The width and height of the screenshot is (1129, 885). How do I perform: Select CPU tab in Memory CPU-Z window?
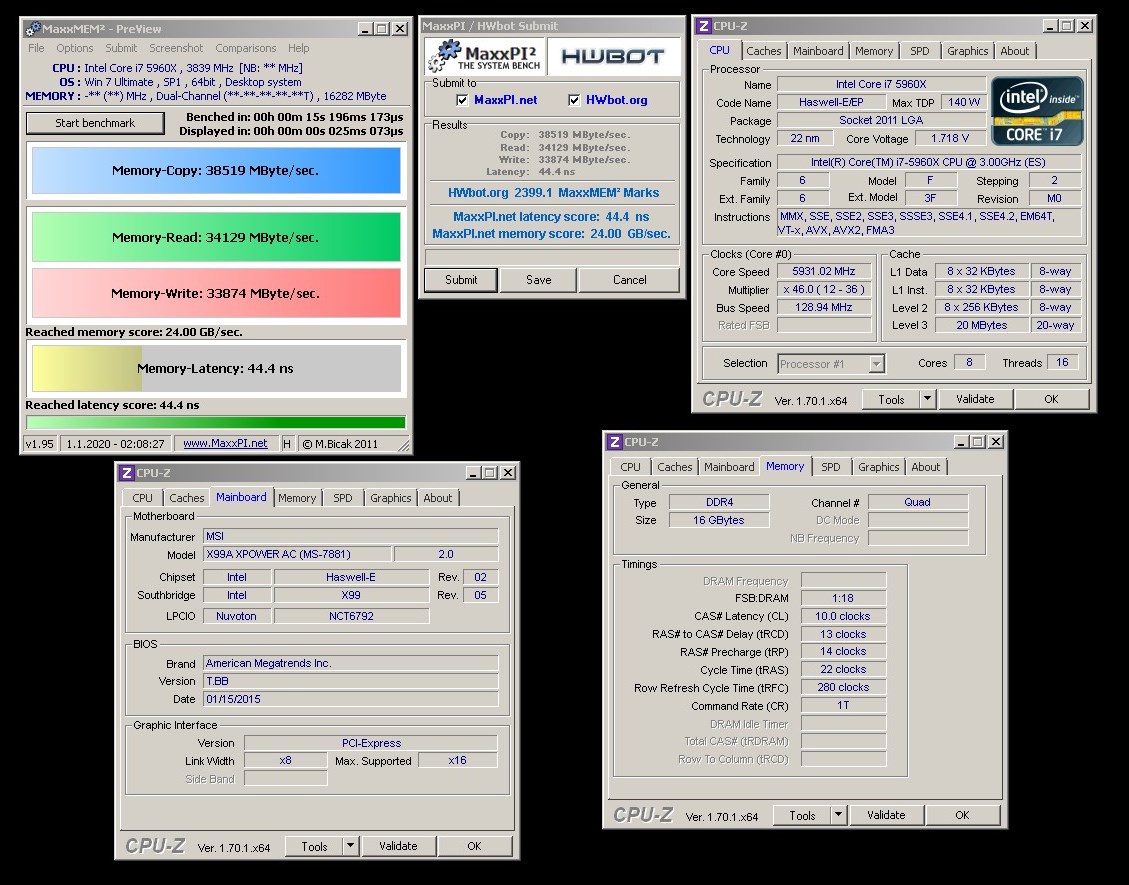[x=630, y=467]
